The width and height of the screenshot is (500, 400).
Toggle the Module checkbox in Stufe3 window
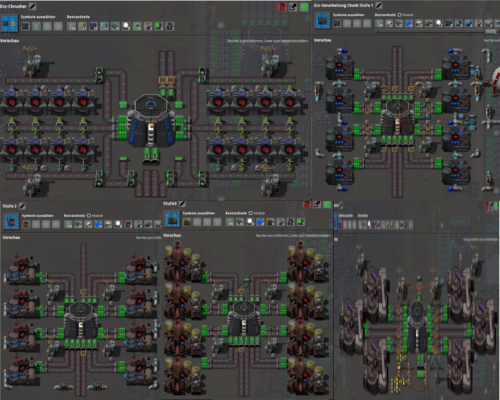coord(251,213)
